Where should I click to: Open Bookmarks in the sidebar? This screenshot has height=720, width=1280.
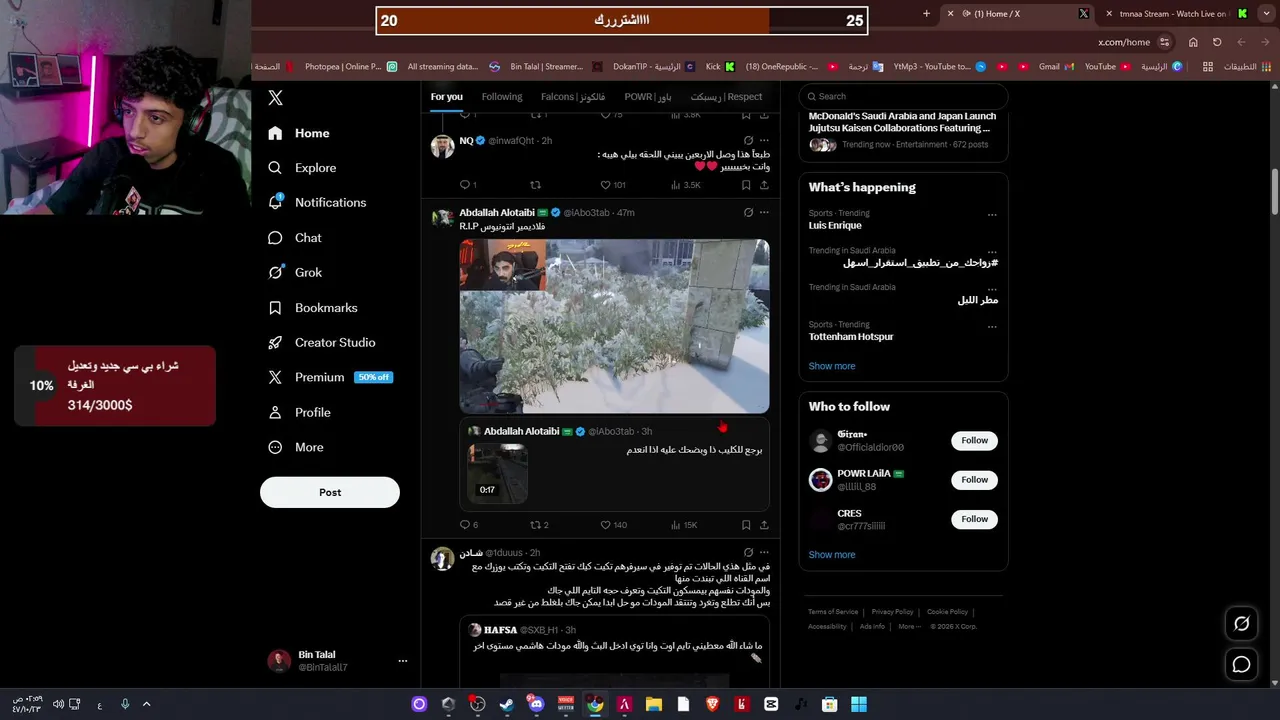pyautogui.click(x=312, y=308)
